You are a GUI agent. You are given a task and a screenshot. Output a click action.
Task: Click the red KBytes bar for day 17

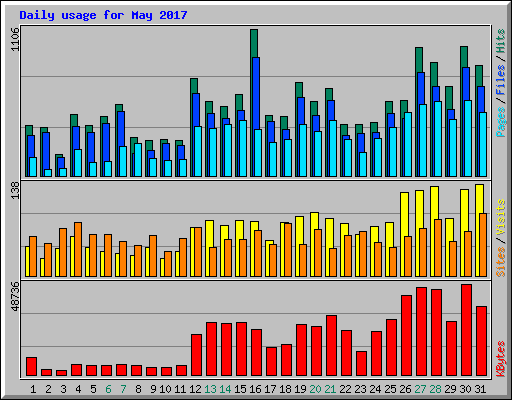[271, 362]
